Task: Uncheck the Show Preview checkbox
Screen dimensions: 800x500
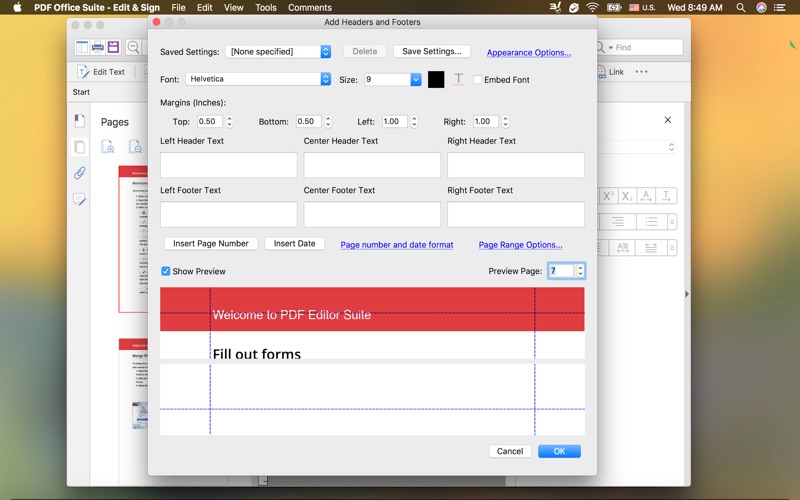Action: (165, 271)
